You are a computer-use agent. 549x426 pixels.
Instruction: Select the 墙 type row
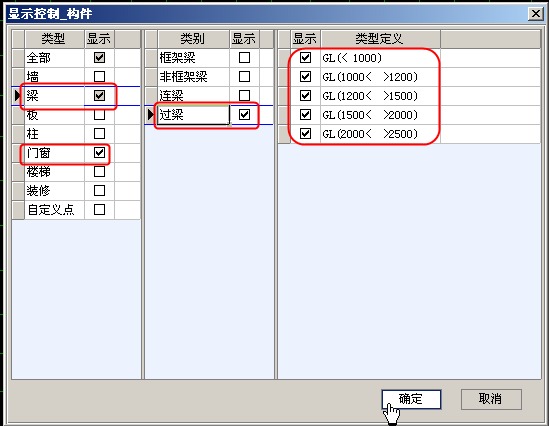[76, 76]
